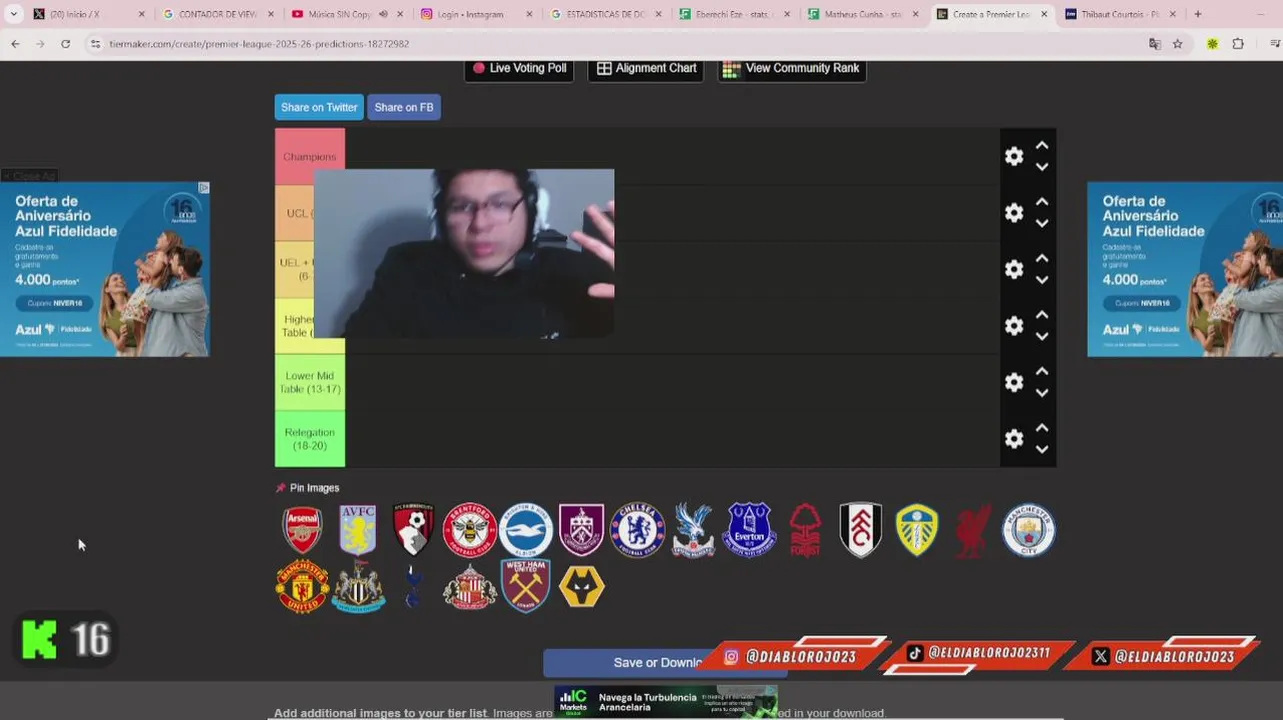Viewport: 1283px width, 720px height.
Task: Switch to the Inicio / X tab
Action: pos(88,14)
